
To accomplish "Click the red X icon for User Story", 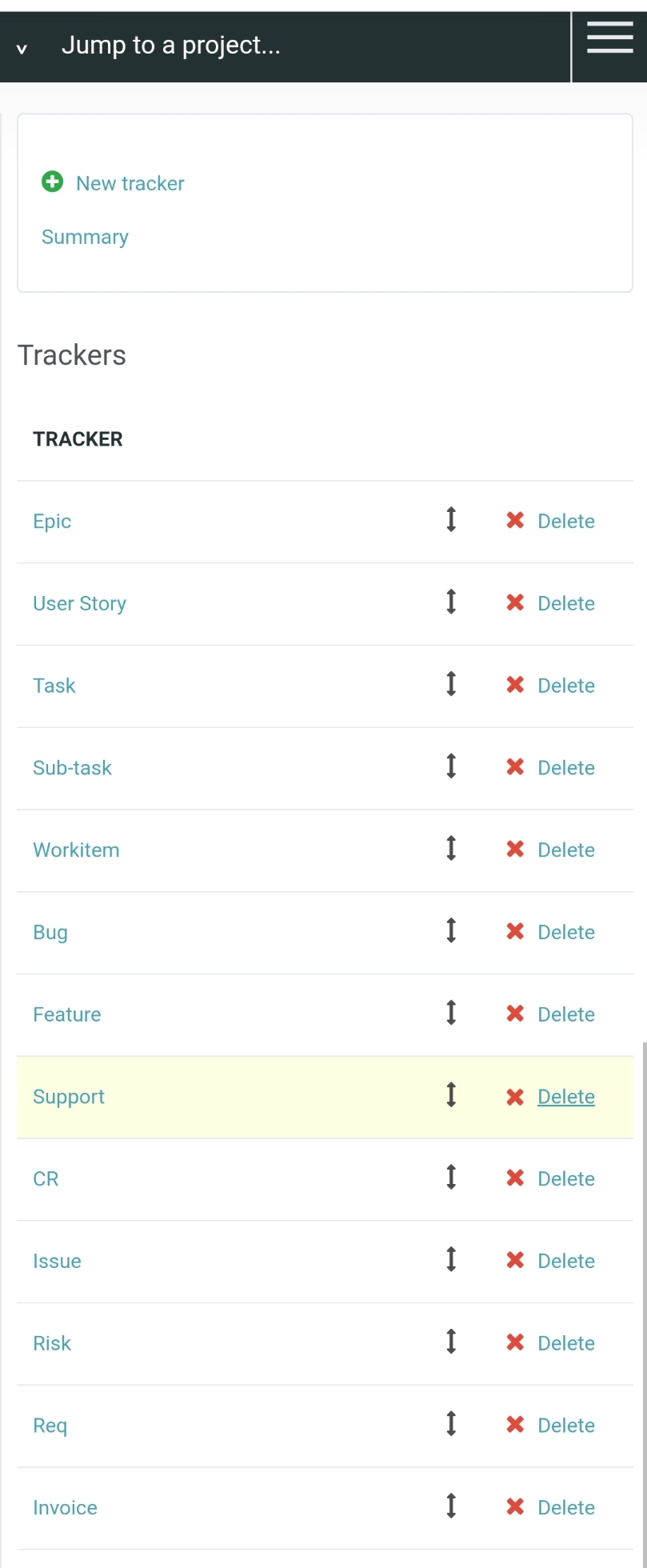I will (515, 602).
